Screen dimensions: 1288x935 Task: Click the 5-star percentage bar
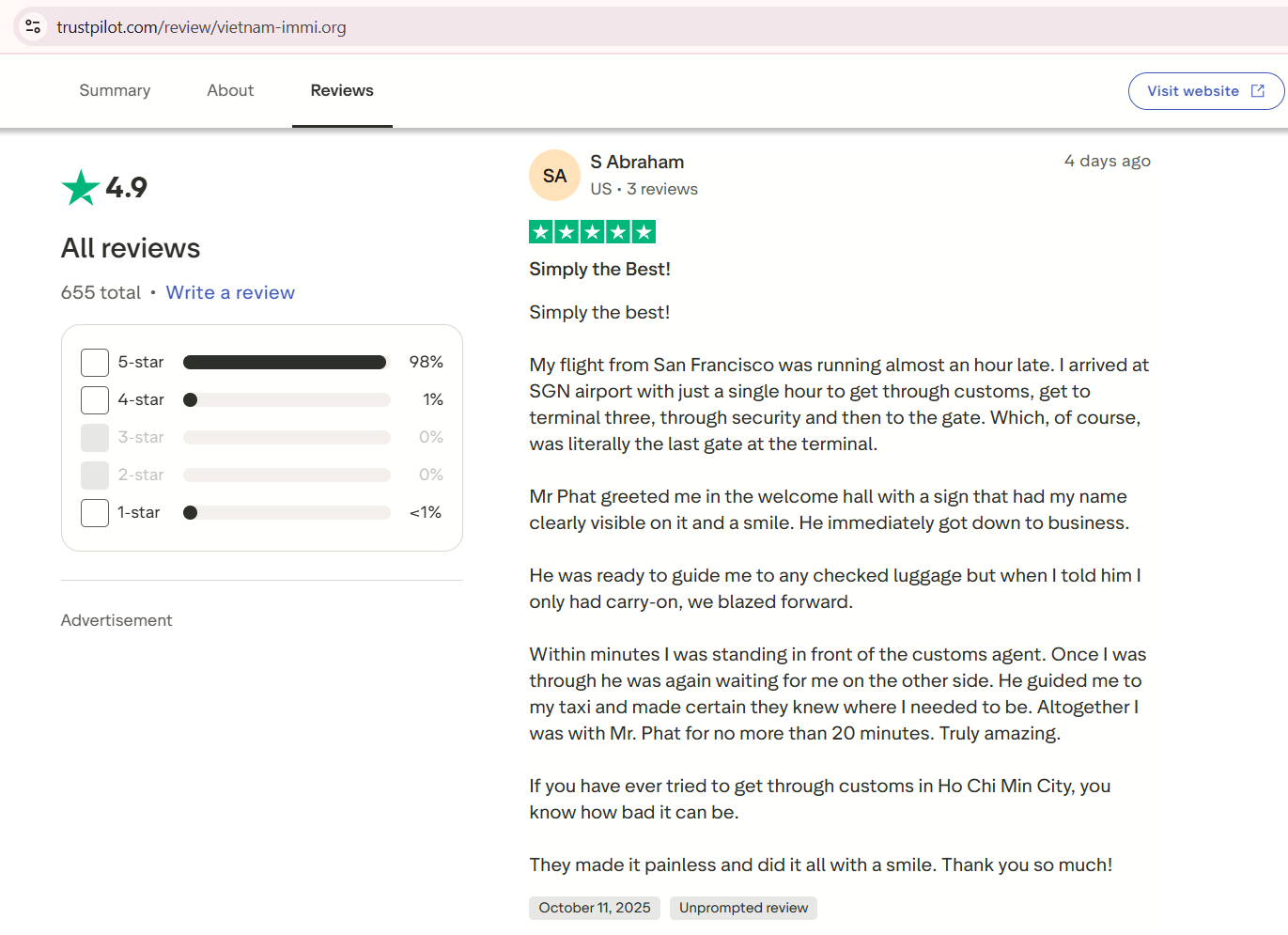pos(286,363)
